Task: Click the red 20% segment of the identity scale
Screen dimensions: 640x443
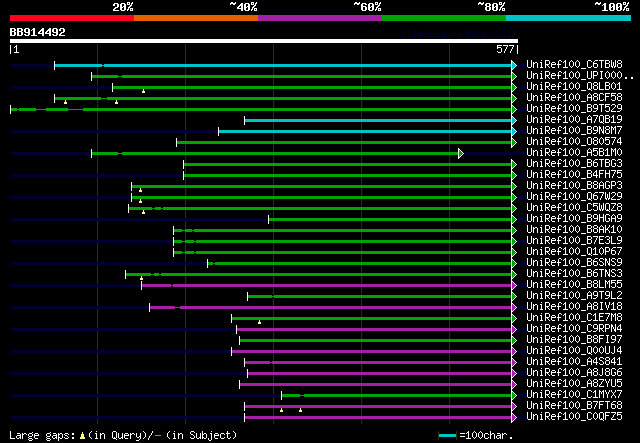Action: pos(72,18)
